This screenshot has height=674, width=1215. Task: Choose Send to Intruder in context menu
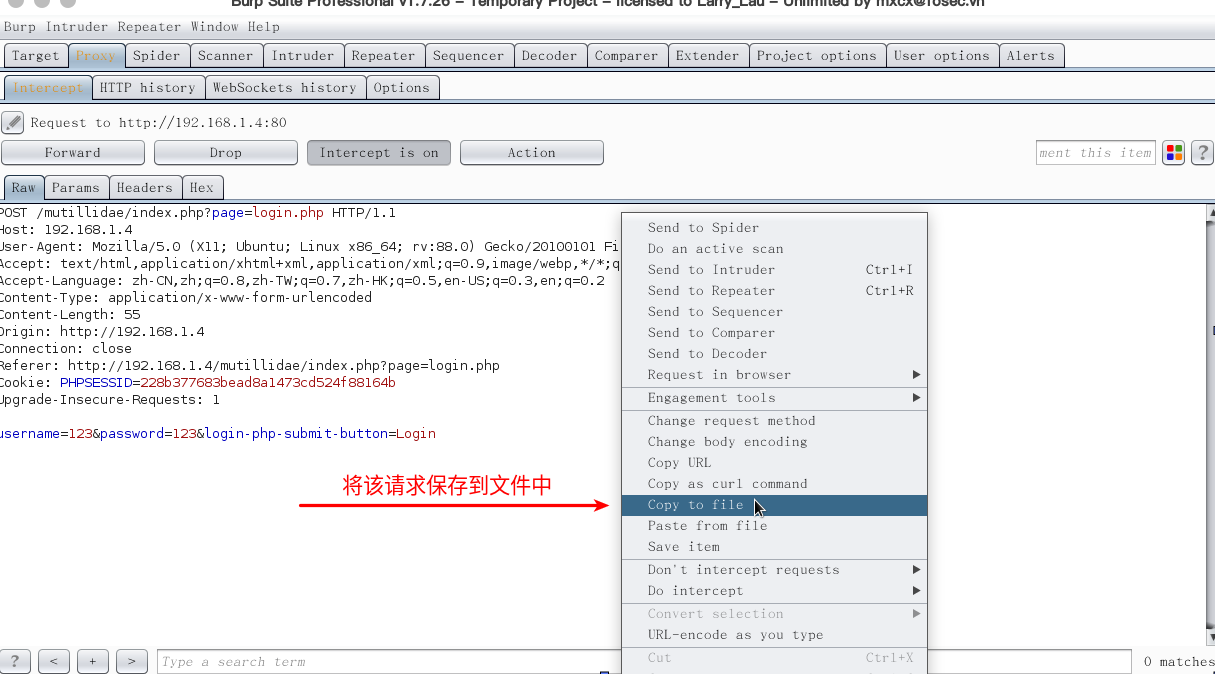[x=774, y=270]
